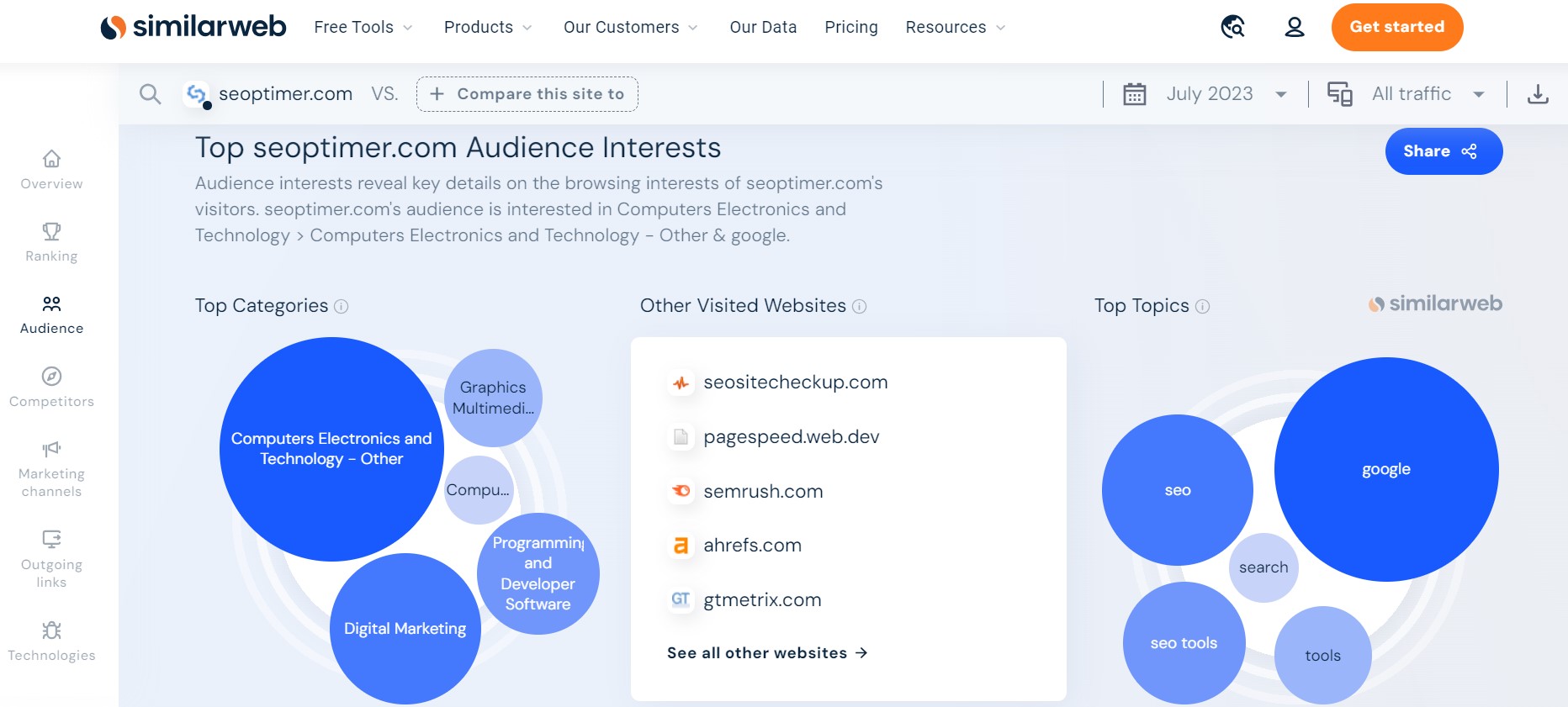Click info icon beside Top Categories
The width and height of the screenshot is (1568, 707).
pos(342,306)
